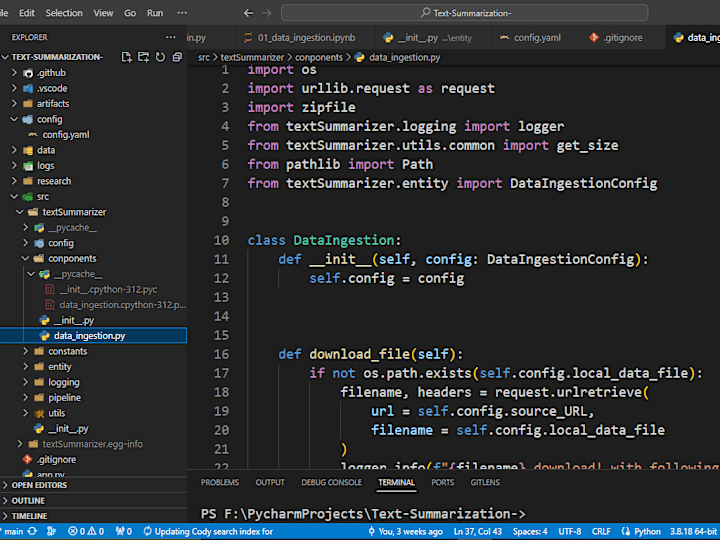720x540 pixels.
Task: Switch to the __init__.py entity tab
Action: point(434,38)
